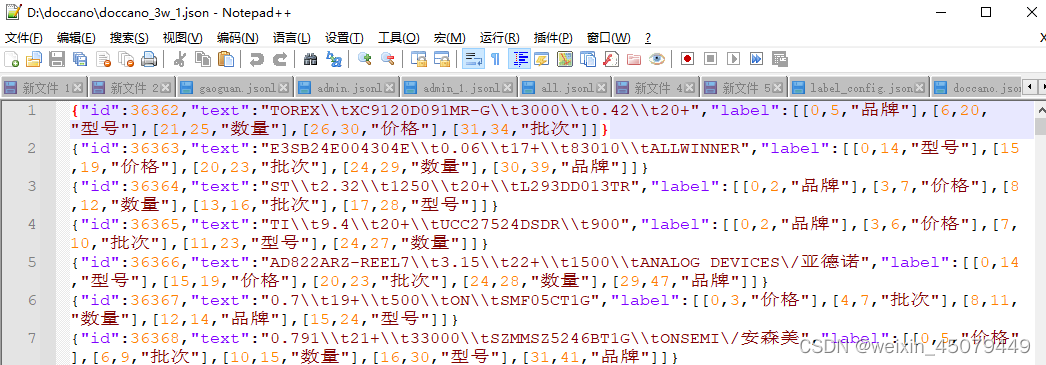Click the Close All toolbar icon
This screenshot has height=365, width=1046.
point(125,59)
